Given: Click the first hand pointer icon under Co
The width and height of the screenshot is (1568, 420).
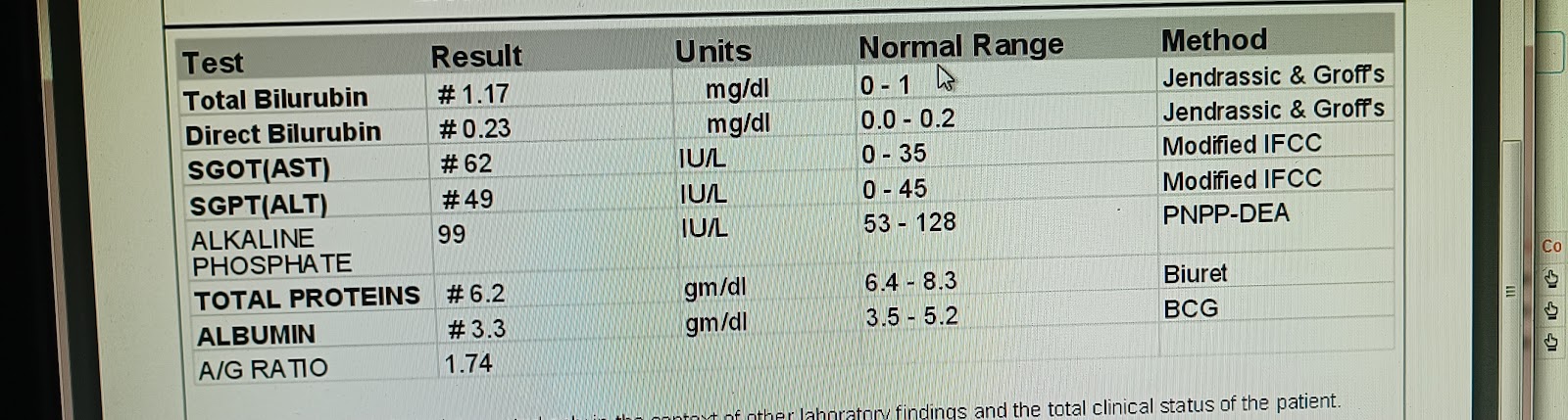Looking at the screenshot, I should [1551, 279].
